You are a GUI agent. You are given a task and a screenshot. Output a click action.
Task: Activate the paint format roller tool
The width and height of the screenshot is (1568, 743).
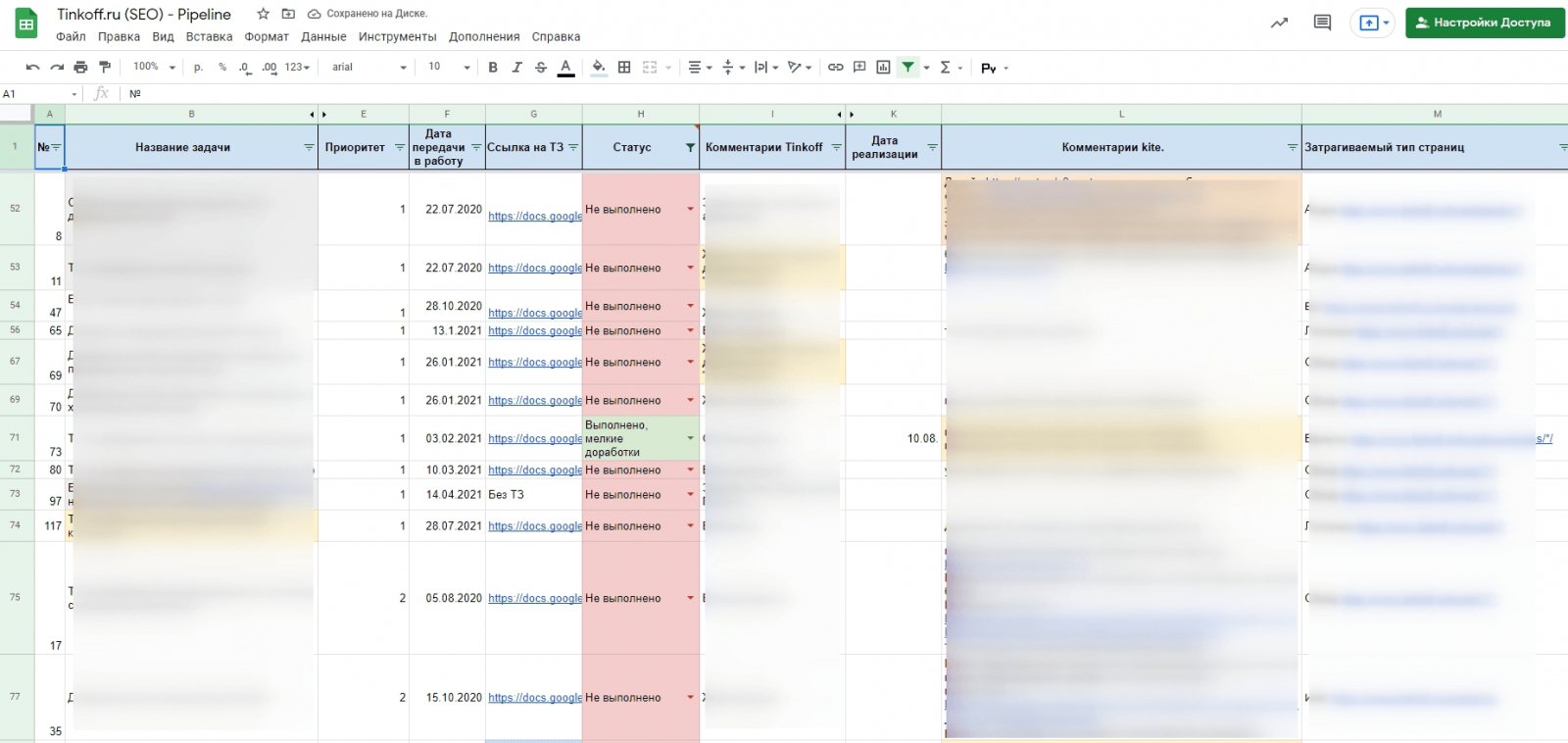[x=105, y=68]
